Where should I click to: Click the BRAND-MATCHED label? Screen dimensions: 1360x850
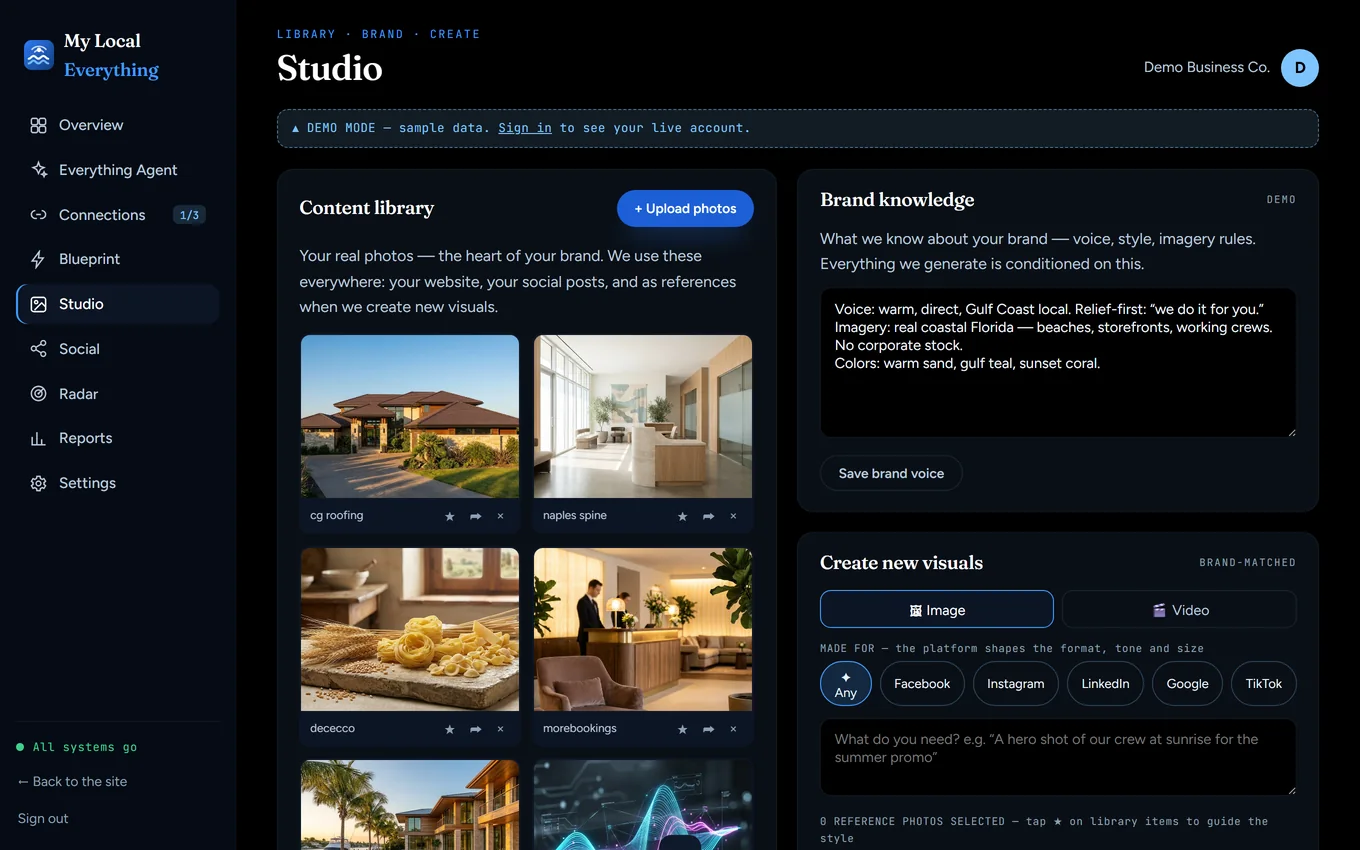point(1247,563)
